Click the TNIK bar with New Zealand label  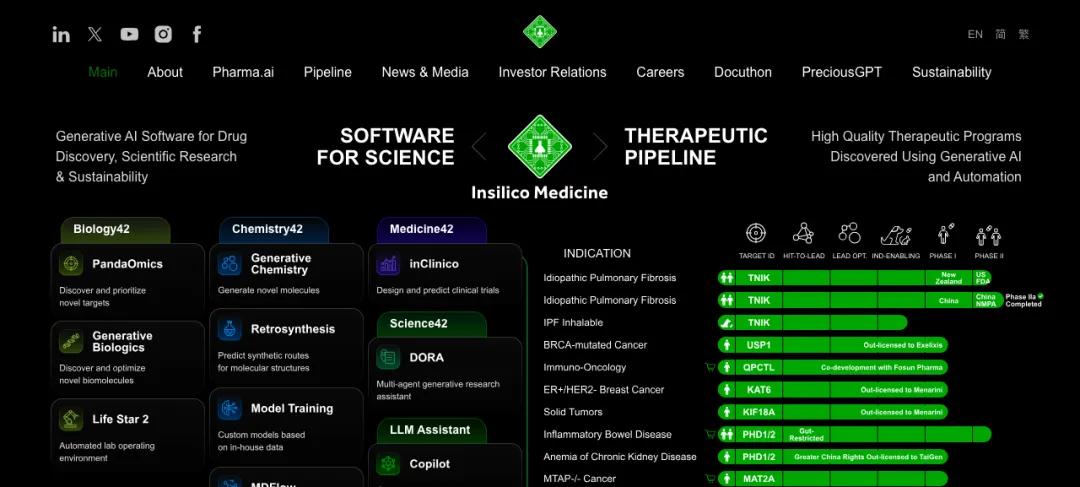click(855, 278)
